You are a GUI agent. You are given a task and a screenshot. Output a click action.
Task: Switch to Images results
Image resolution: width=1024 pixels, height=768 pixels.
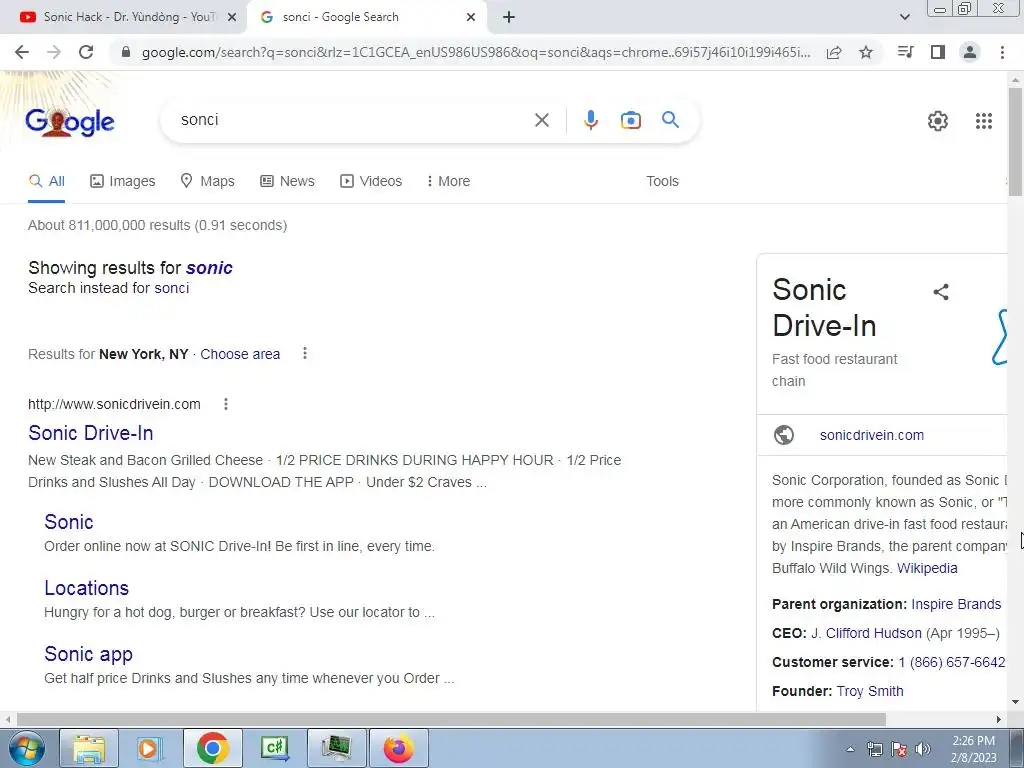123,181
